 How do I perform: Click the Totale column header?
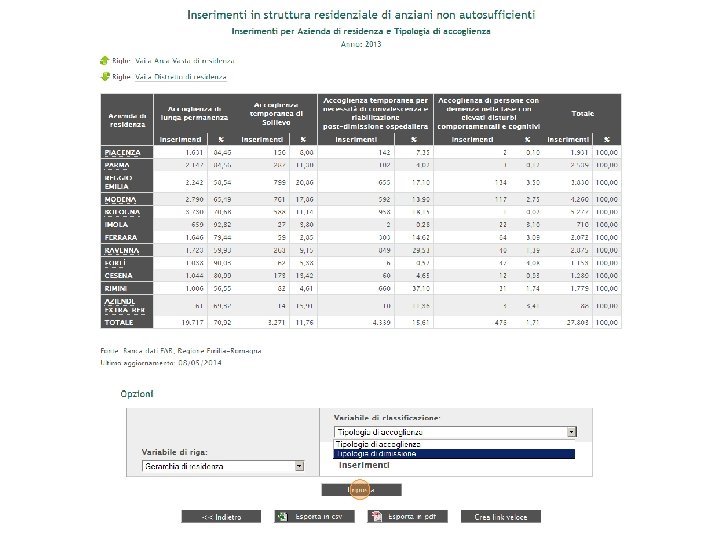[x=583, y=113]
